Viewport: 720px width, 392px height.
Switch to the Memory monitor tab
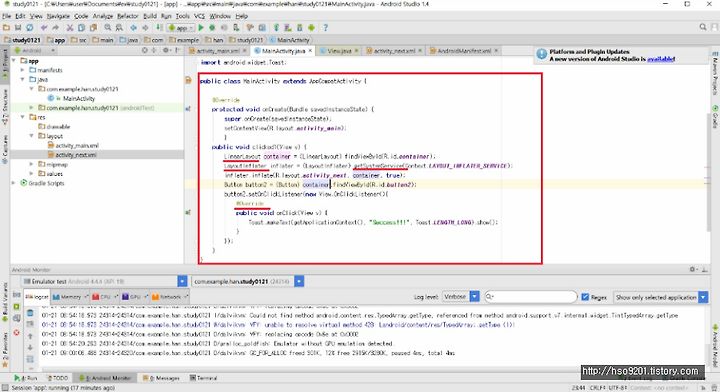(70, 297)
